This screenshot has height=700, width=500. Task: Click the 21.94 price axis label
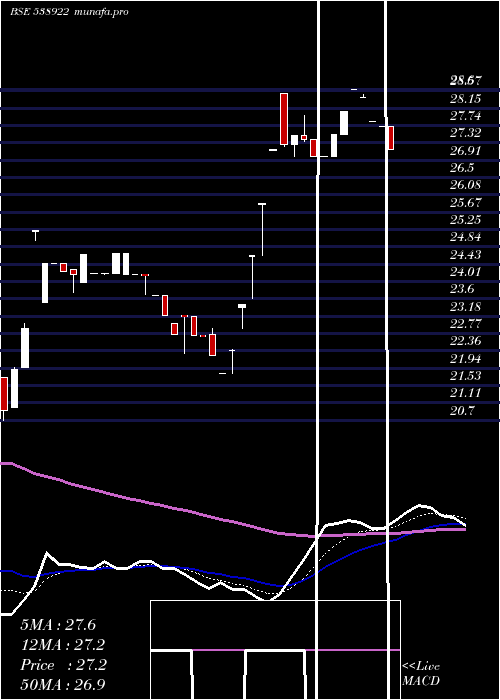466,358
